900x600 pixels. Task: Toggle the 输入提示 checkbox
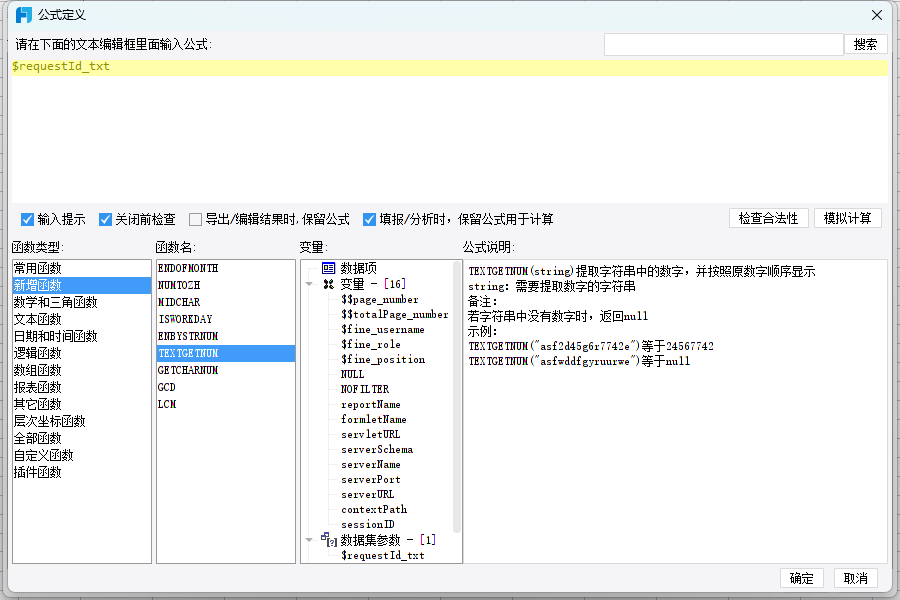(x=28, y=219)
